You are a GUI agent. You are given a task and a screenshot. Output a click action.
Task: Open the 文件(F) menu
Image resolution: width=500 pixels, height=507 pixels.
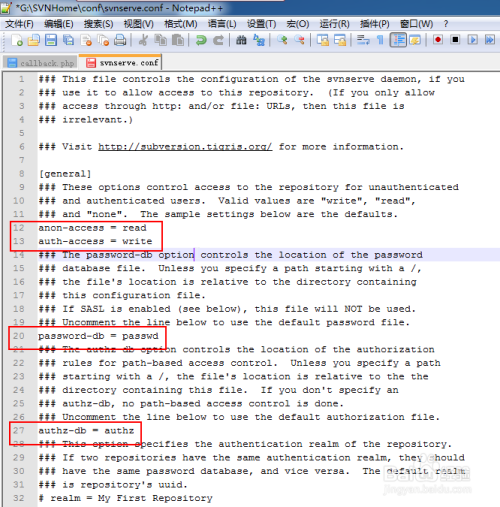tap(19, 24)
